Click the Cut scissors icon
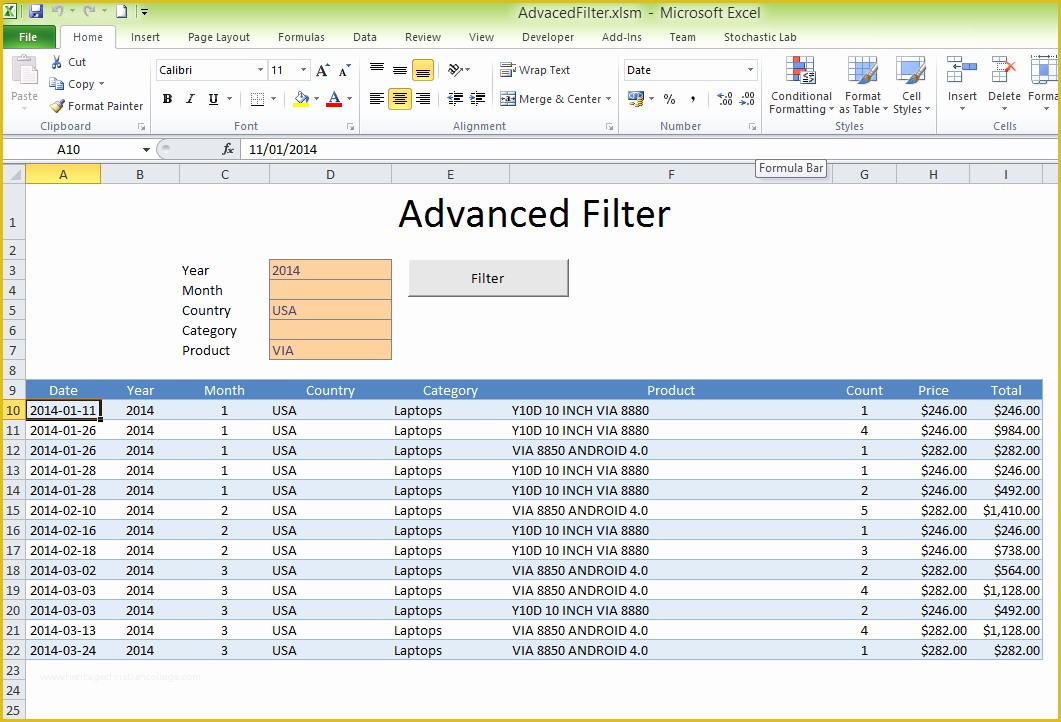 click(57, 62)
